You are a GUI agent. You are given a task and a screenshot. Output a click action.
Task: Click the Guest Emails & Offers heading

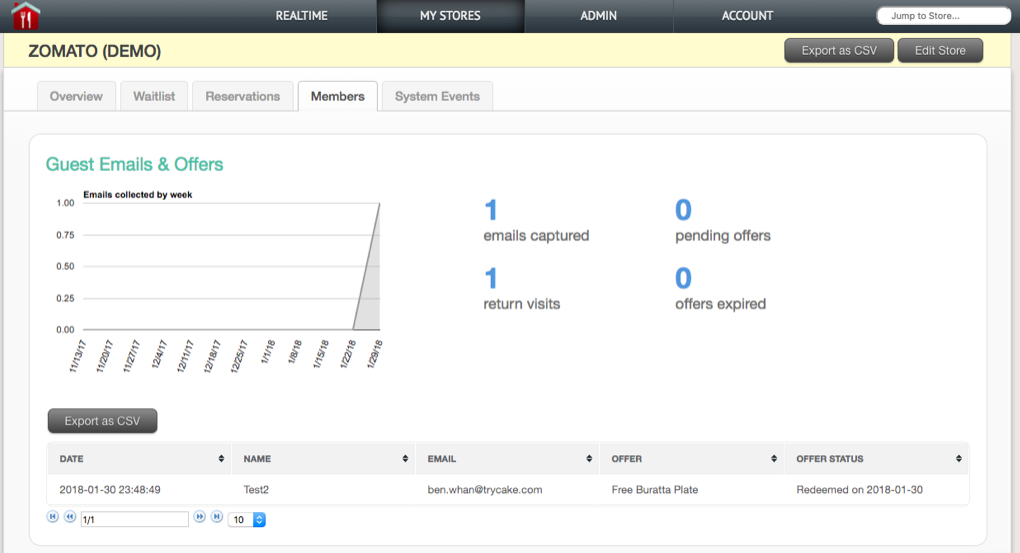point(134,164)
